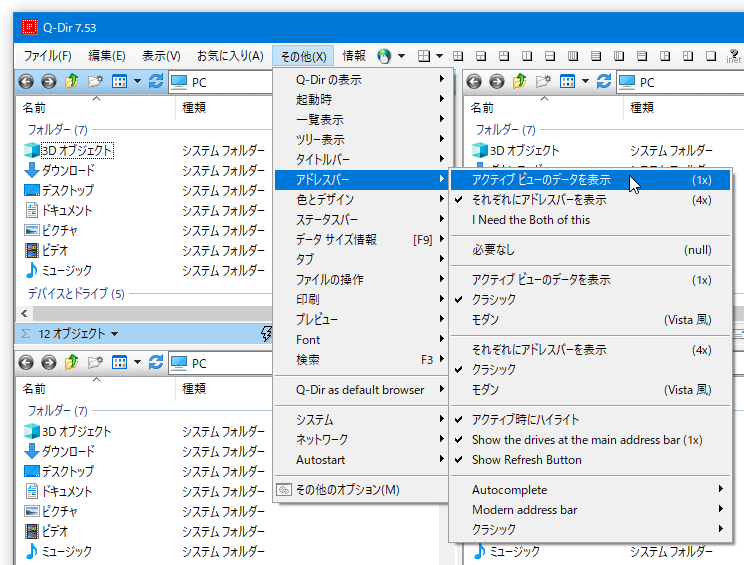The height and width of the screenshot is (565, 744).
Task: Open the 表示(V) menu
Action: point(161,56)
